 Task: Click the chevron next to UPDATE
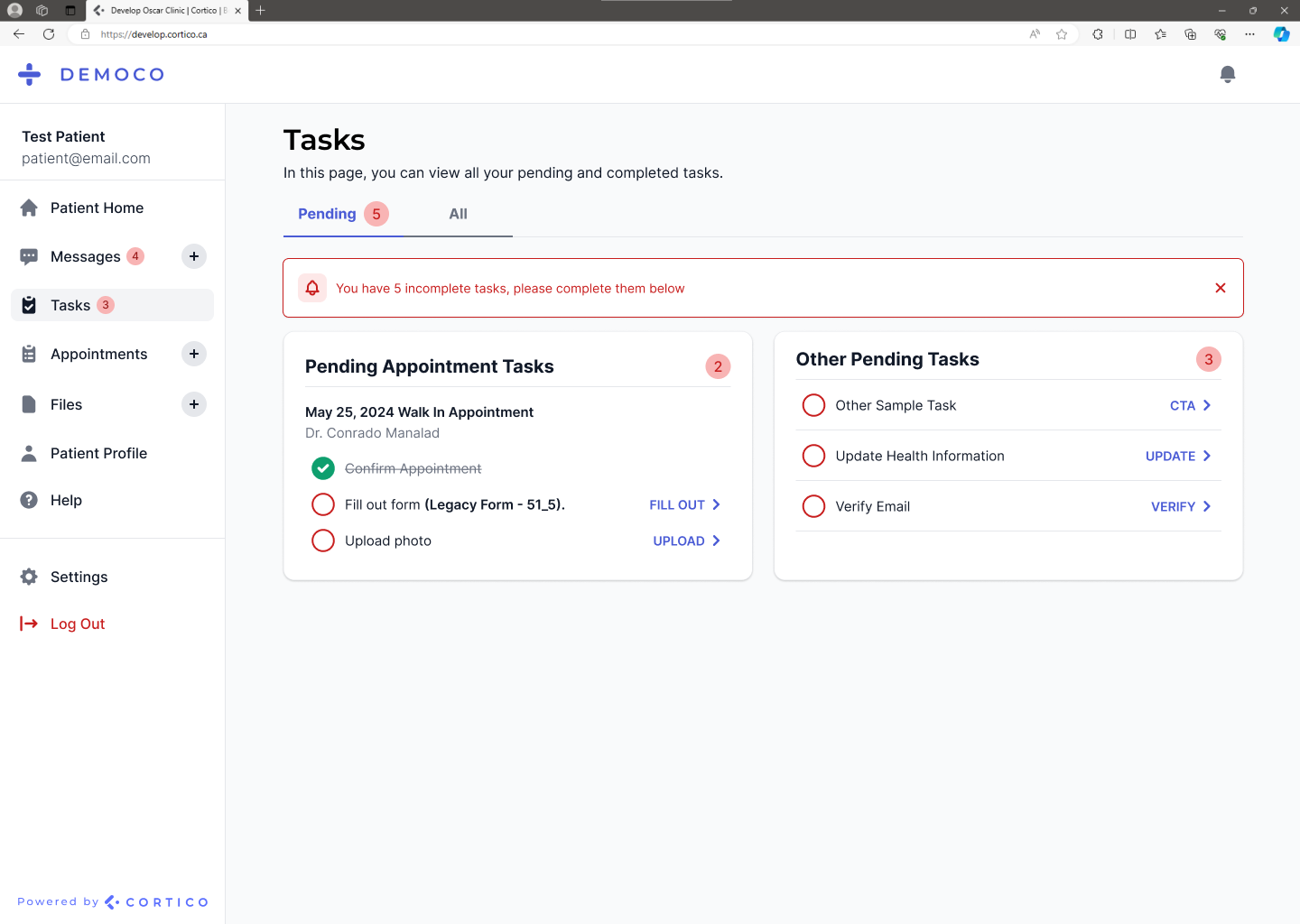coord(1207,456)
